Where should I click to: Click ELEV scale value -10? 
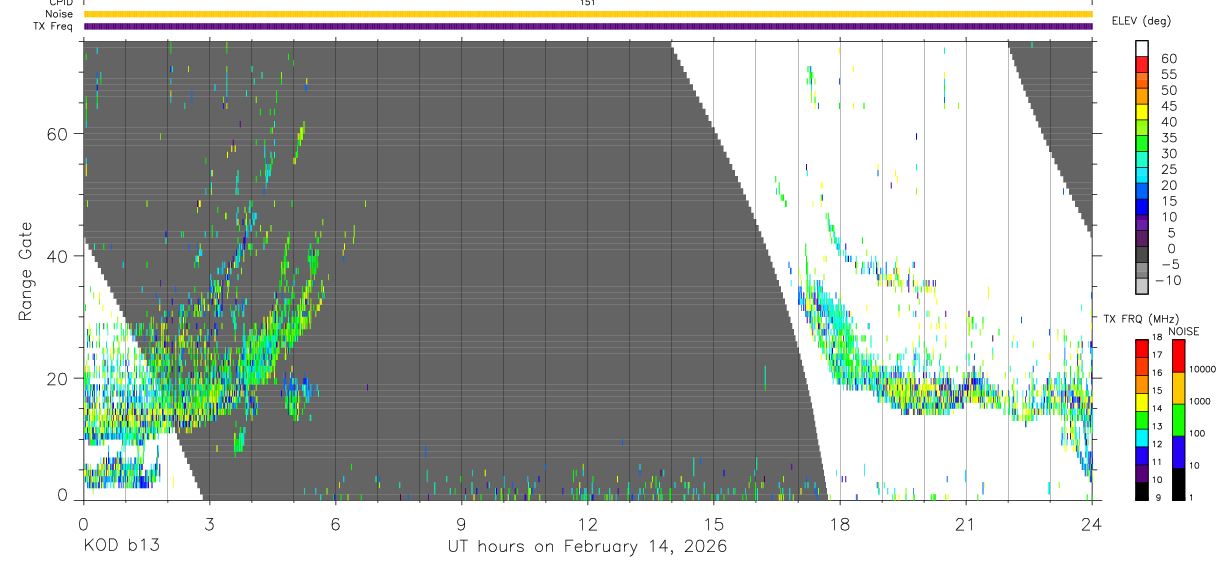(x=1167, y=280)
